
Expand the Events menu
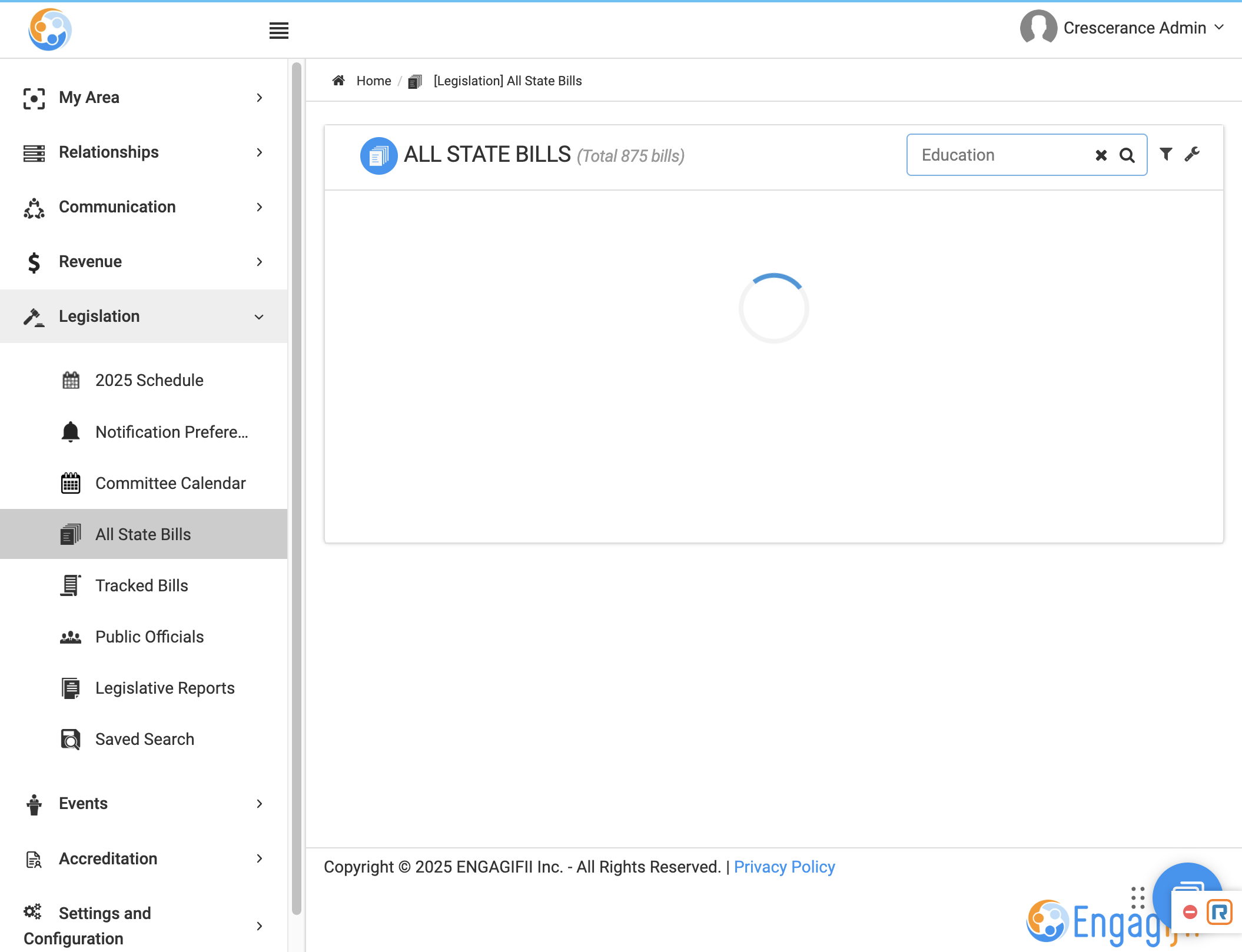pyautogui.click(x=144, y=804)
